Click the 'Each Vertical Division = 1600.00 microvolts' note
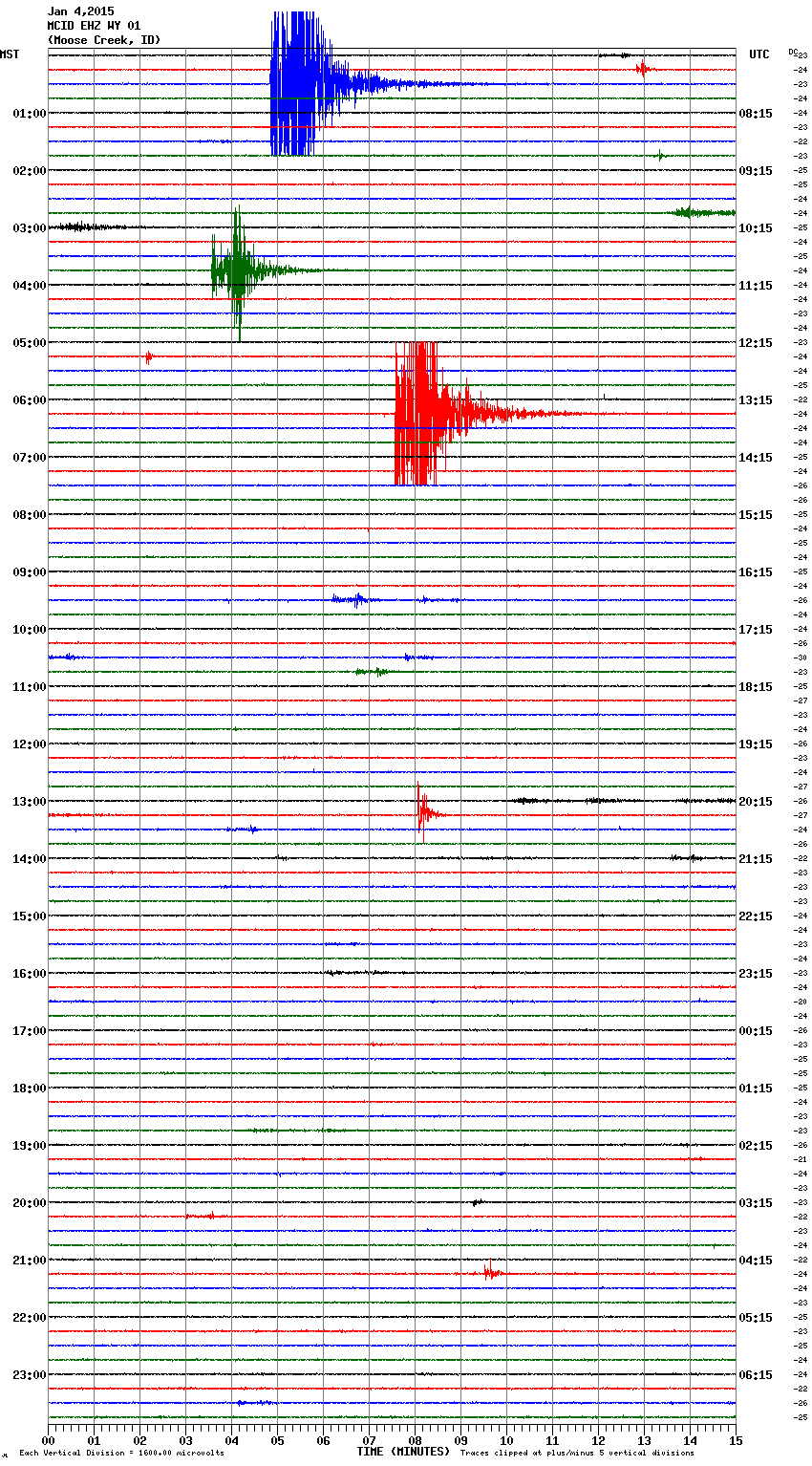This screenshot has width=812, height=1466. 121,1453
